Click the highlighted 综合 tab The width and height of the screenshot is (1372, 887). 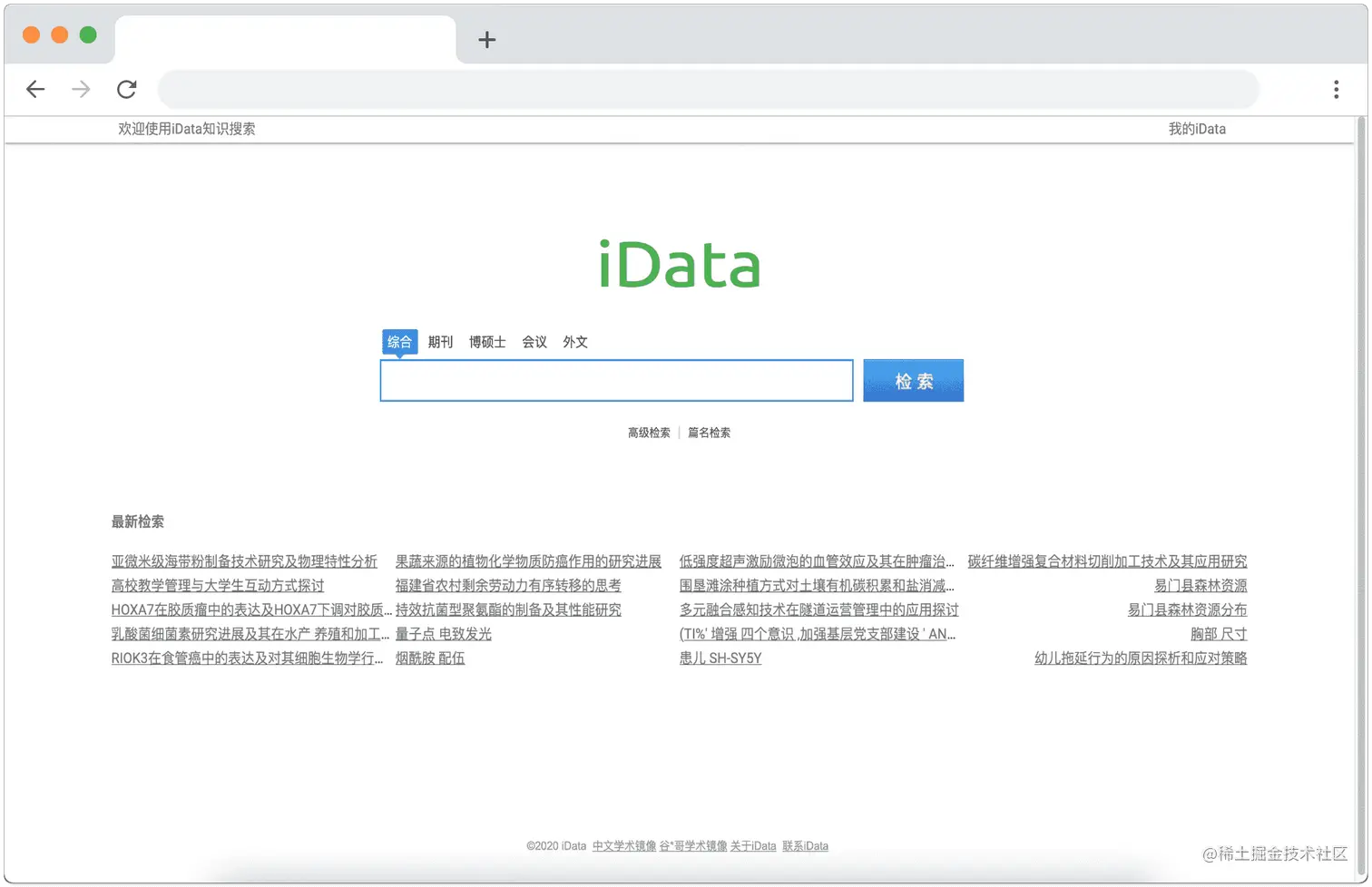[x=399, y=342]
